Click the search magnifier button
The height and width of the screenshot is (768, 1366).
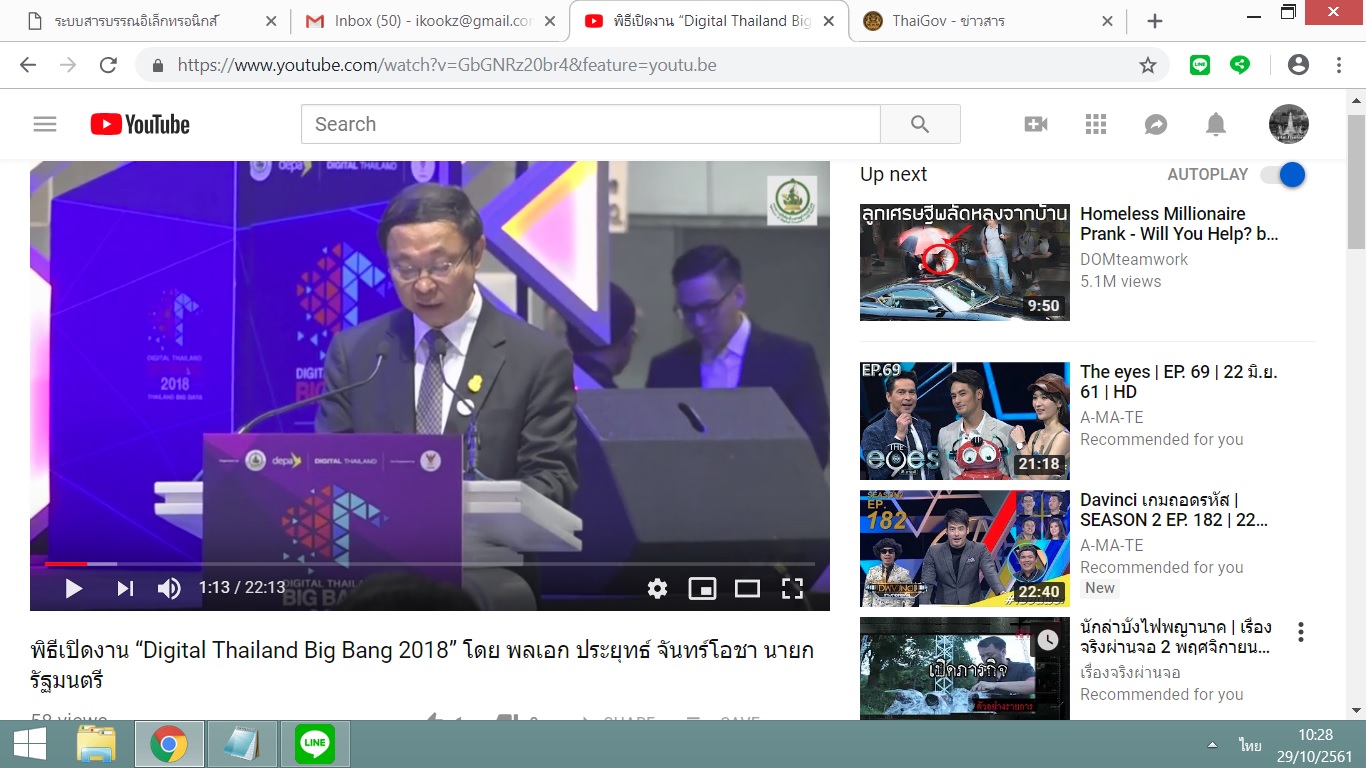coord(920,124)
